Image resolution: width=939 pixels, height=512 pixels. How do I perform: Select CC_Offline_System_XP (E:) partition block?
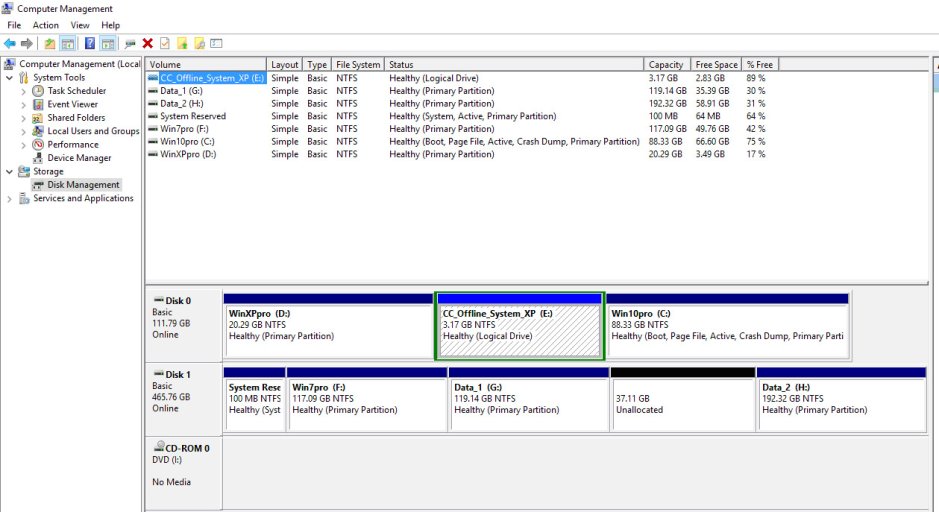click(x=519, y=326)
